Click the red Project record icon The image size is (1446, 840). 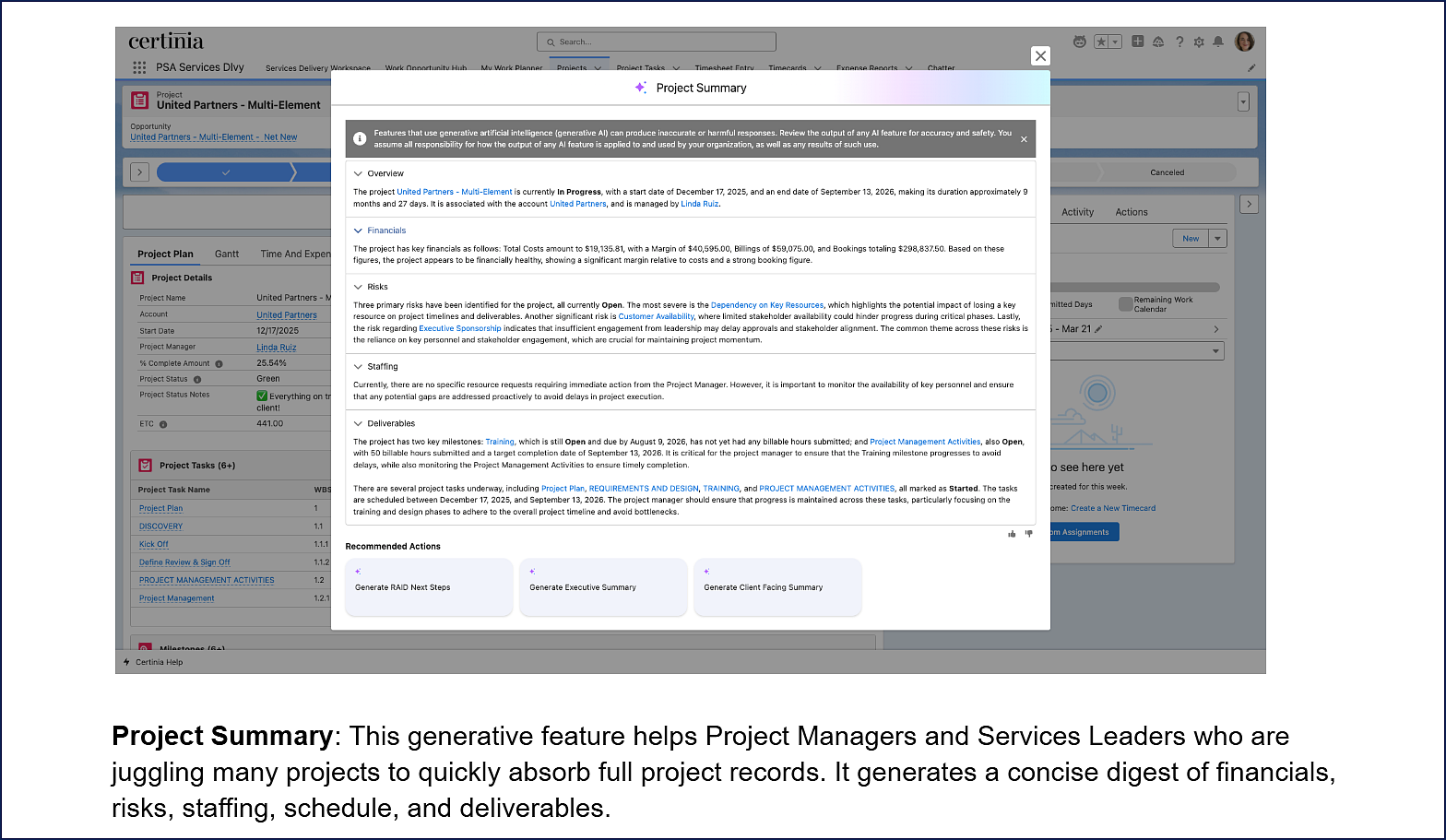click(x=140, y=101)
